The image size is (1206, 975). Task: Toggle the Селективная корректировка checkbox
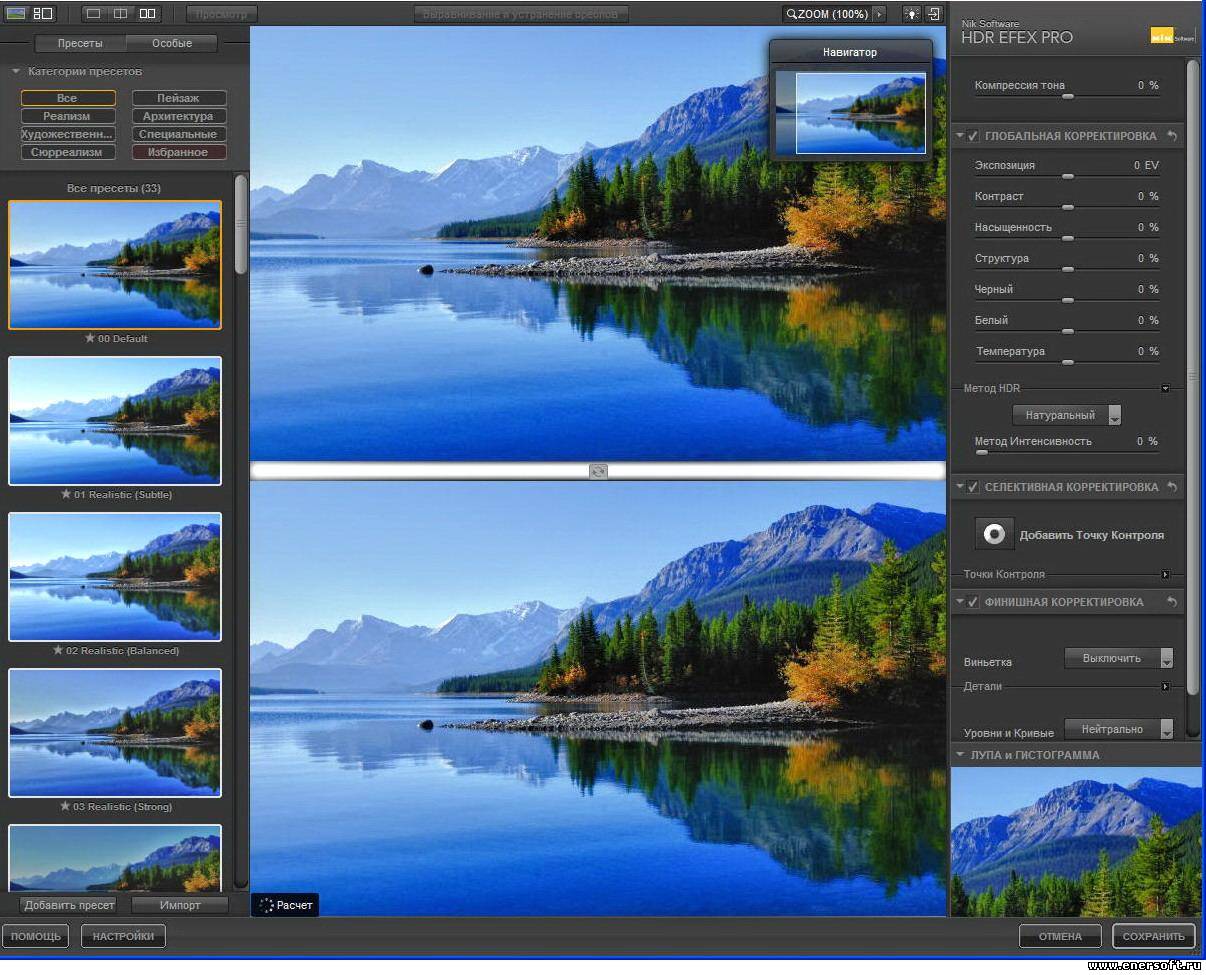click(973, 487)
